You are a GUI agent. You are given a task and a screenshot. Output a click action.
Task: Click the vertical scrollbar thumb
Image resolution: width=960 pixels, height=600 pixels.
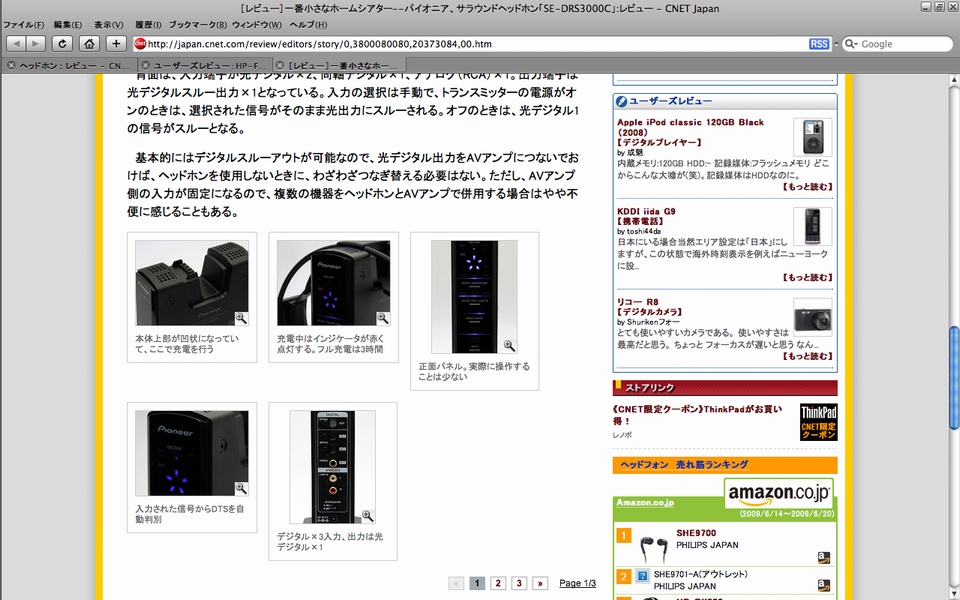954,378
